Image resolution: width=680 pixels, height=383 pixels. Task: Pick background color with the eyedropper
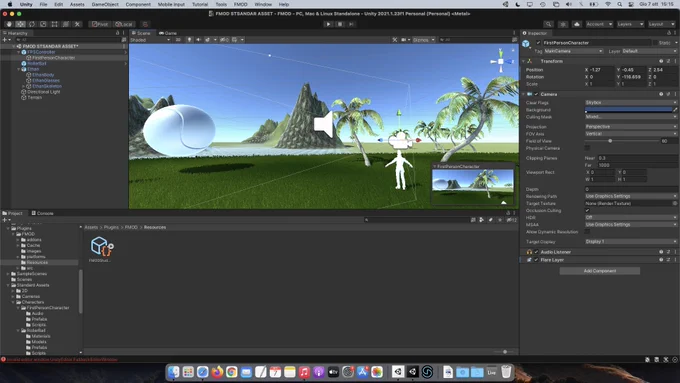pyautogui.click(x=675, y=110)
